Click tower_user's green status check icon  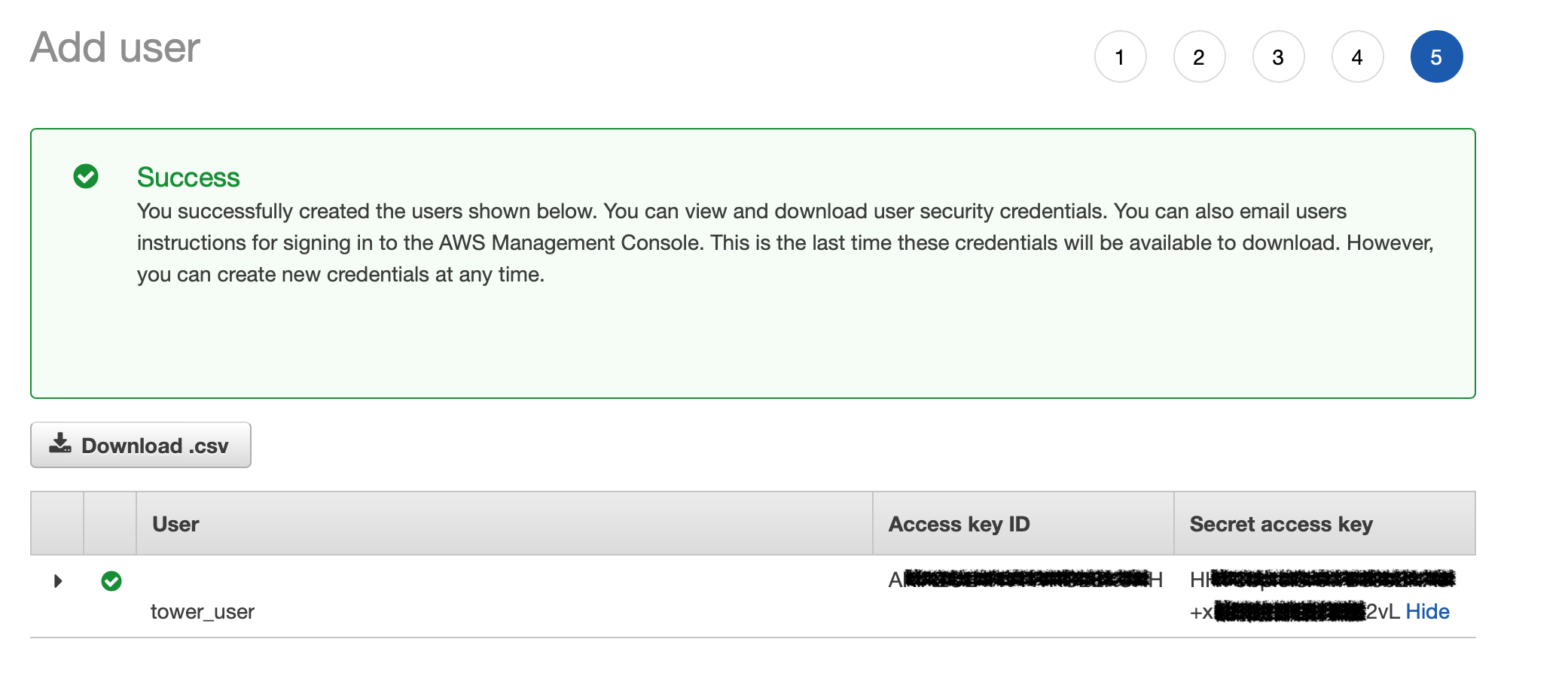pos(111,581)
